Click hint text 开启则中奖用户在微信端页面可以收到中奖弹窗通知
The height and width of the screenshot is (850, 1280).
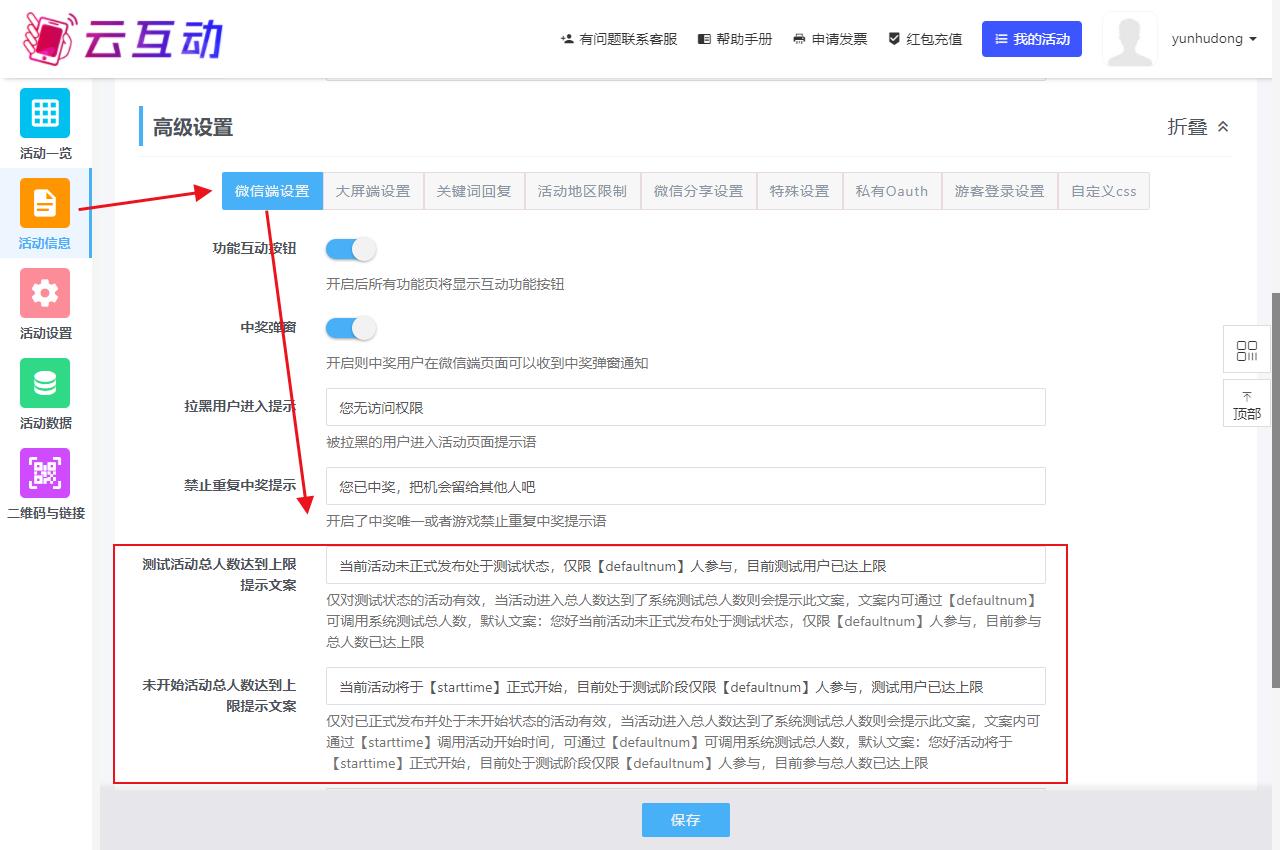click(x=487, y=363)
